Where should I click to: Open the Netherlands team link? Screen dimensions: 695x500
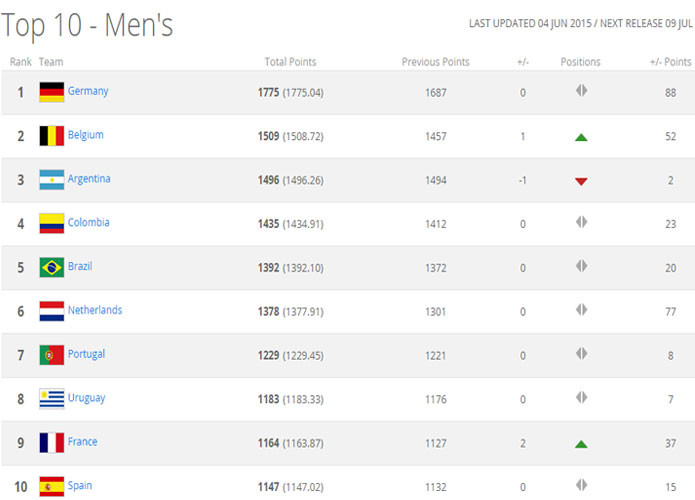(95, 310)
